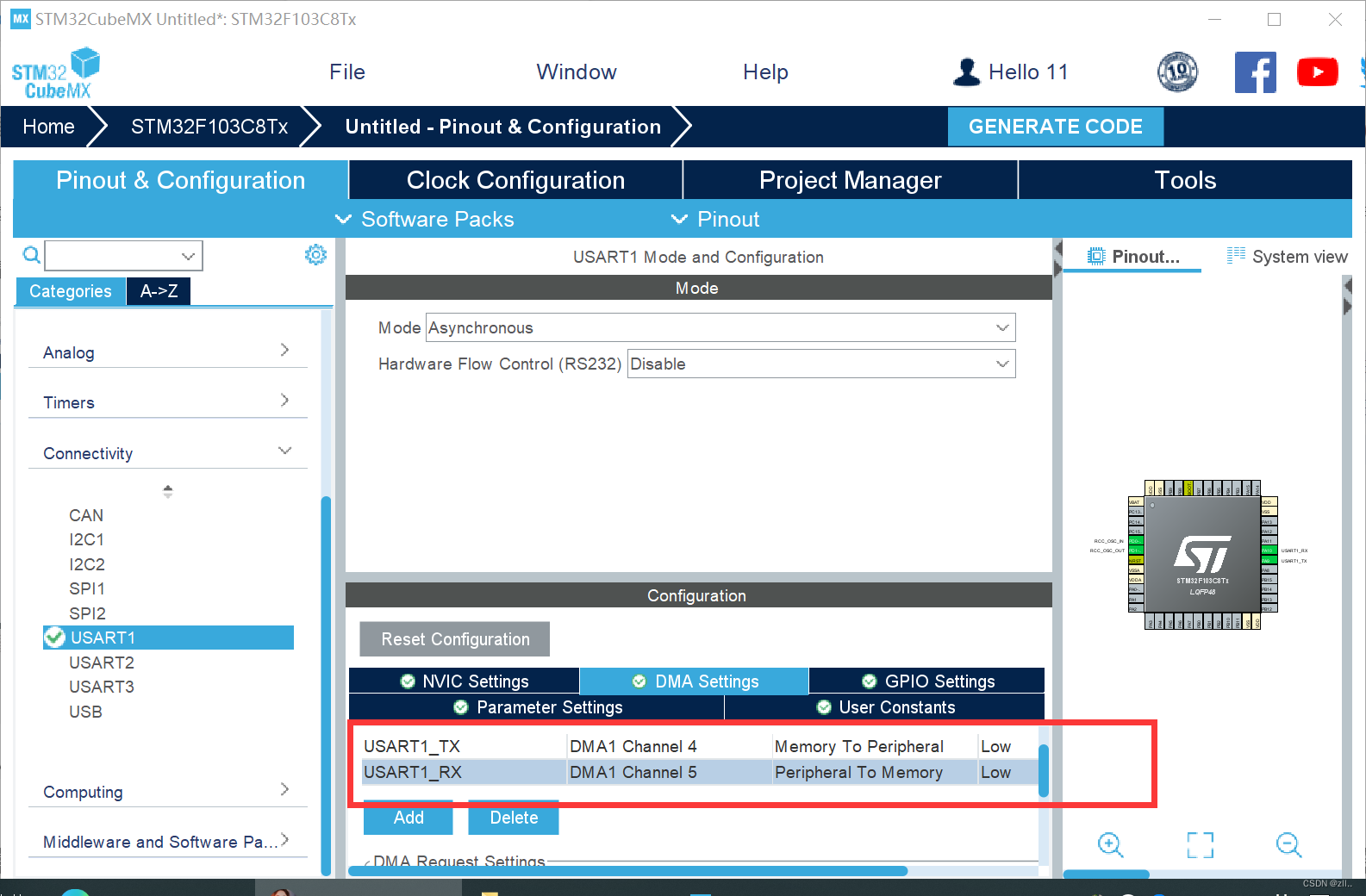
Task: Select USART3 peripheral
Action: (x=102, y=687)
